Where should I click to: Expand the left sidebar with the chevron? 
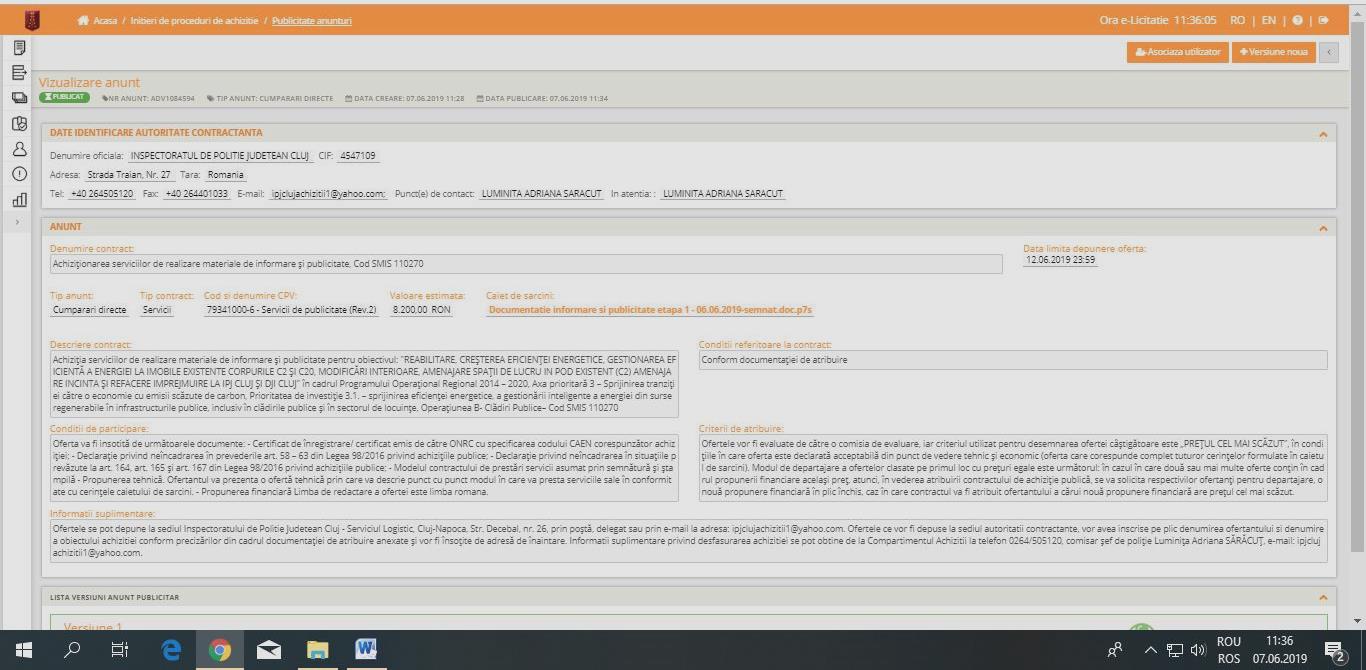click(x=18, y=222)
